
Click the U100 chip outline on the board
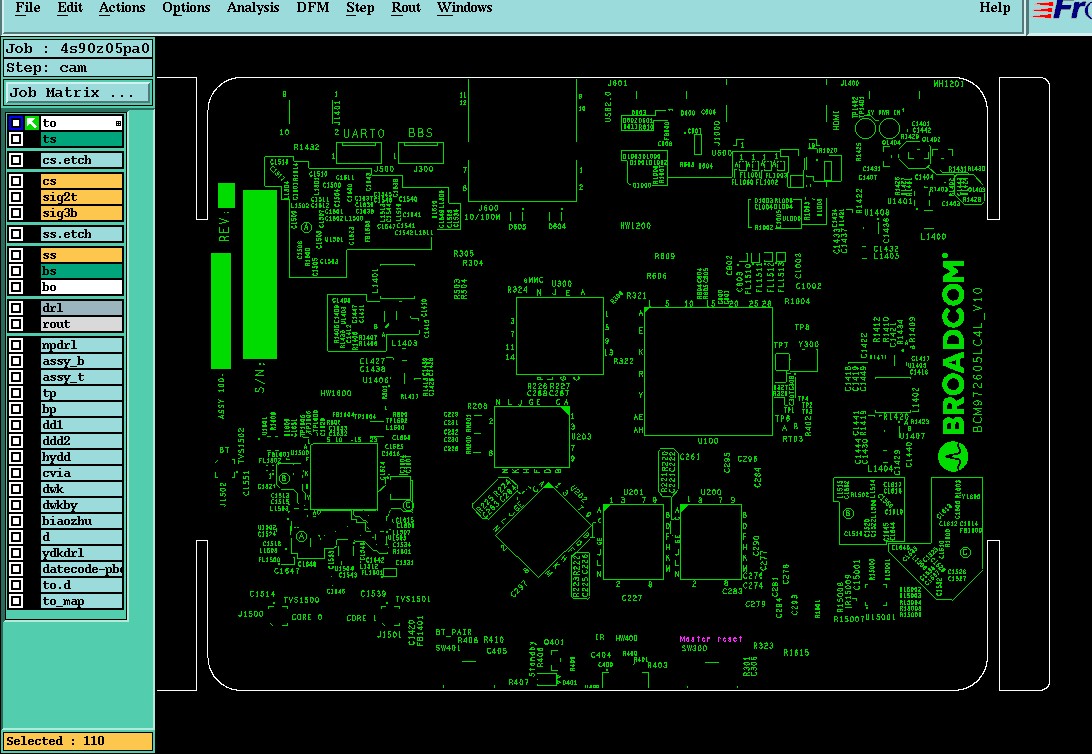pyautogui.click(x=708, y=371)
